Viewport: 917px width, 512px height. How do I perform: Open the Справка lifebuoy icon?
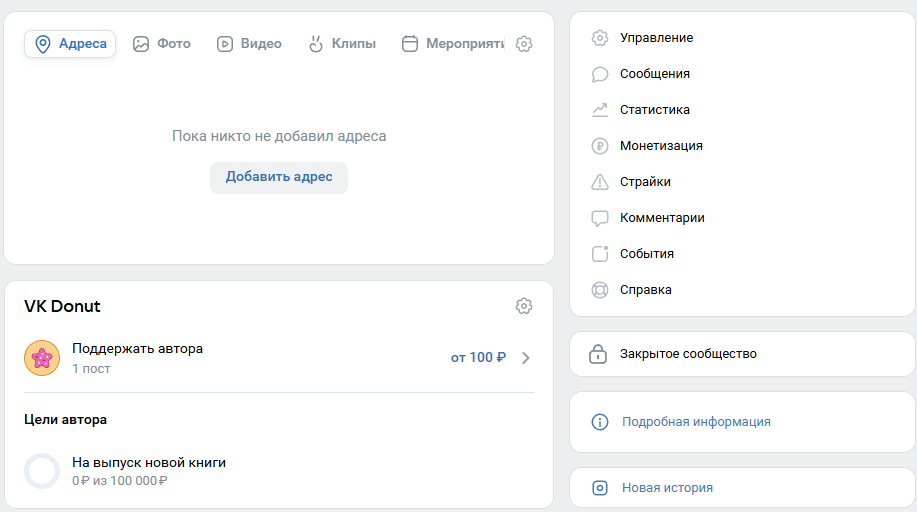[x=599, y=290]
